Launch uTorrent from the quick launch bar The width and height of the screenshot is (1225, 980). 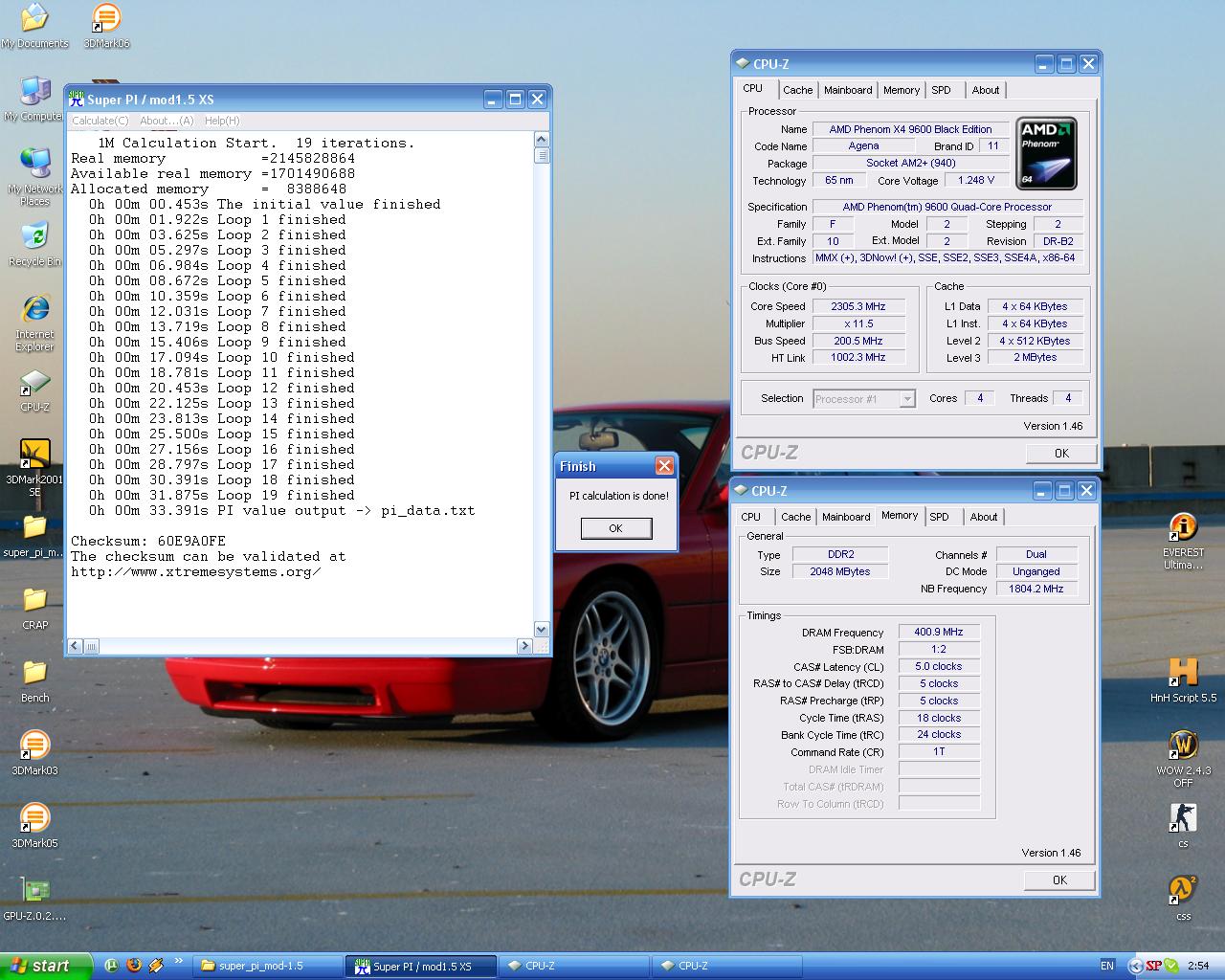click(112, 966)
